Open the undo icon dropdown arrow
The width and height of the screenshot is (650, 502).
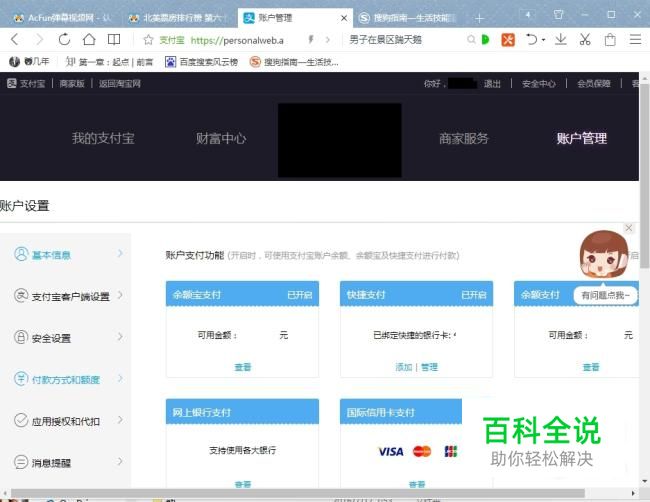(543, 40)
